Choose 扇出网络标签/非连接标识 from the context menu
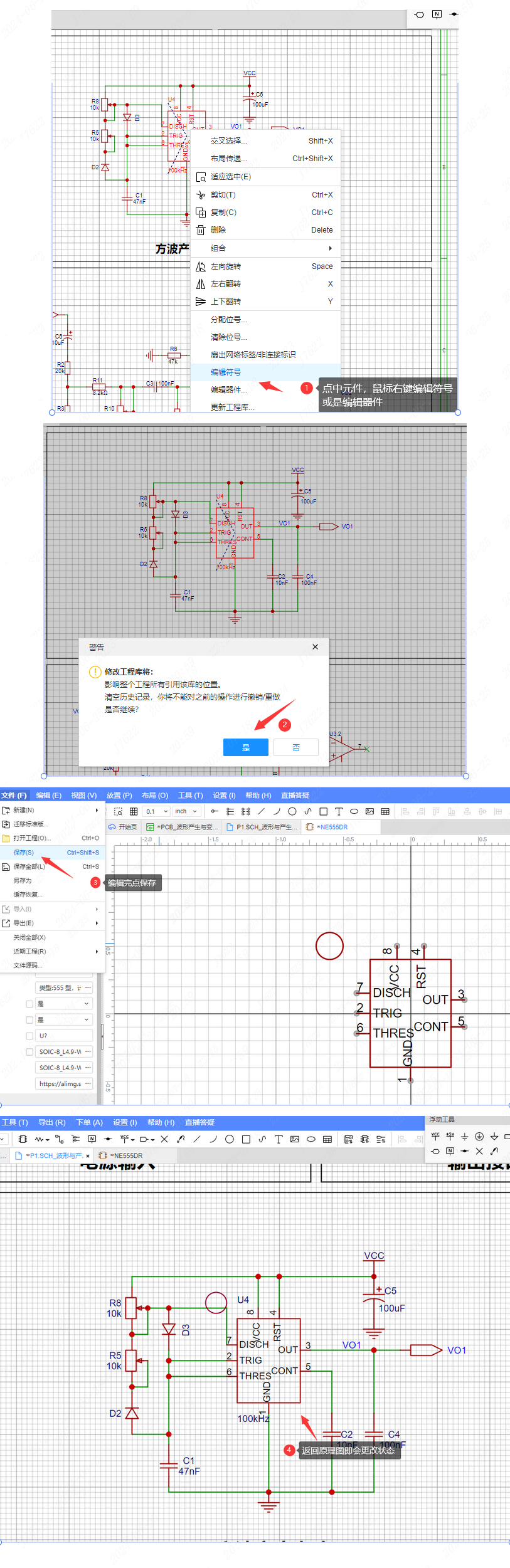This screenshot has width=510, height=1568. coord(266,355)
